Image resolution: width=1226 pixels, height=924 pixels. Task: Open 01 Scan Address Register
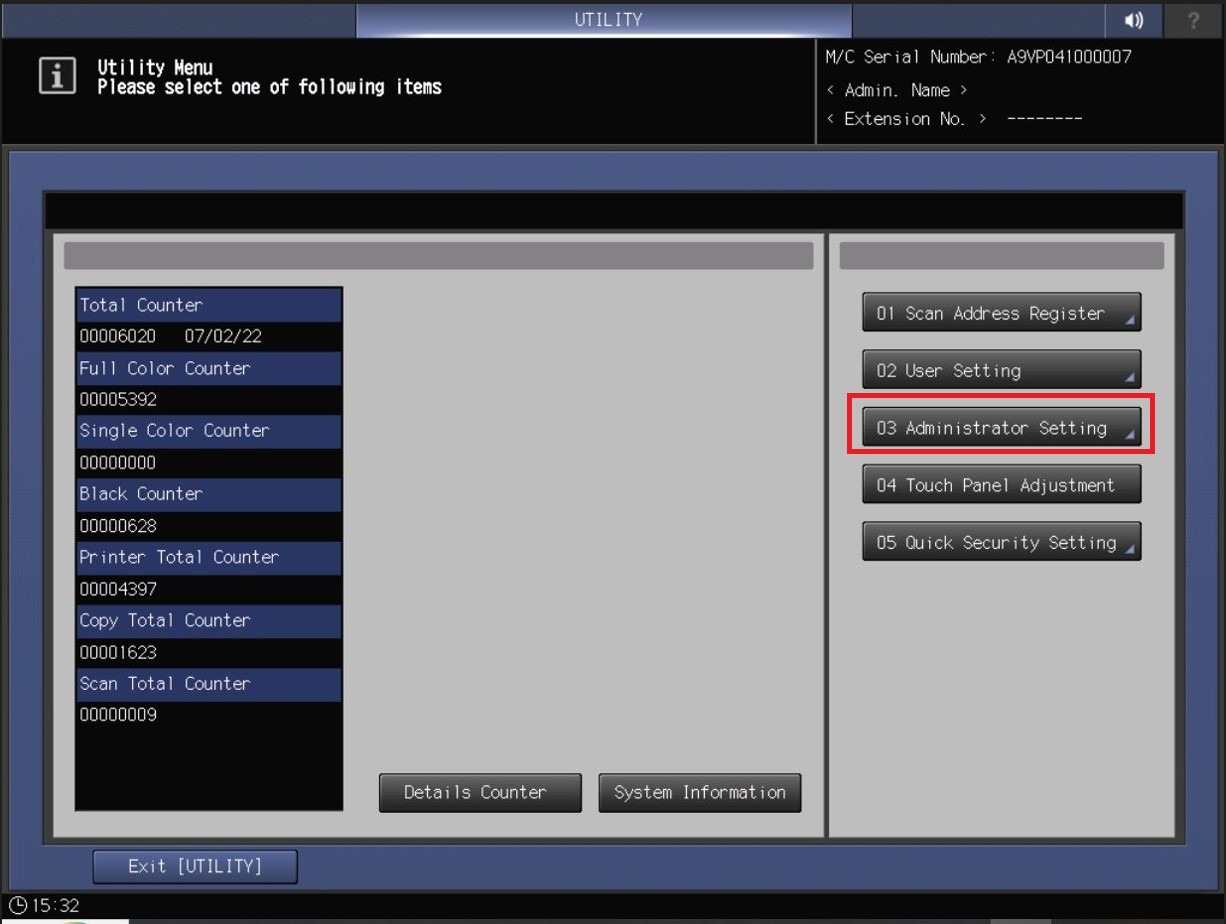[1001, 313]
